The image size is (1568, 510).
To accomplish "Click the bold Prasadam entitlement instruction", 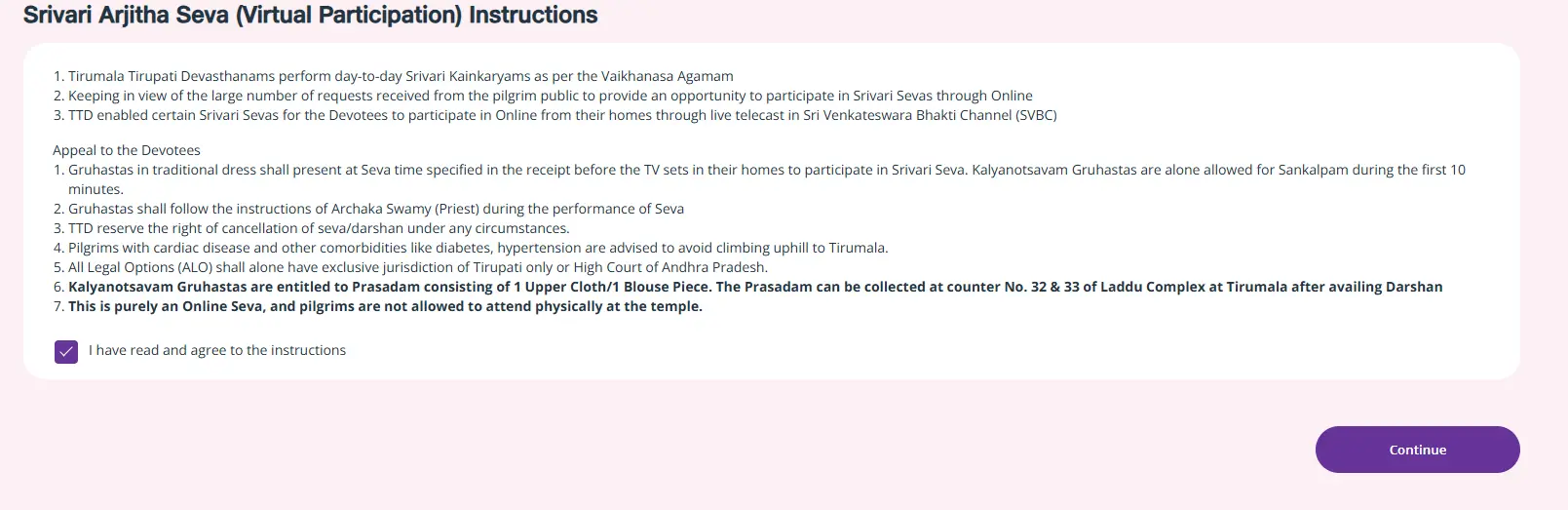I will point(754,287).
